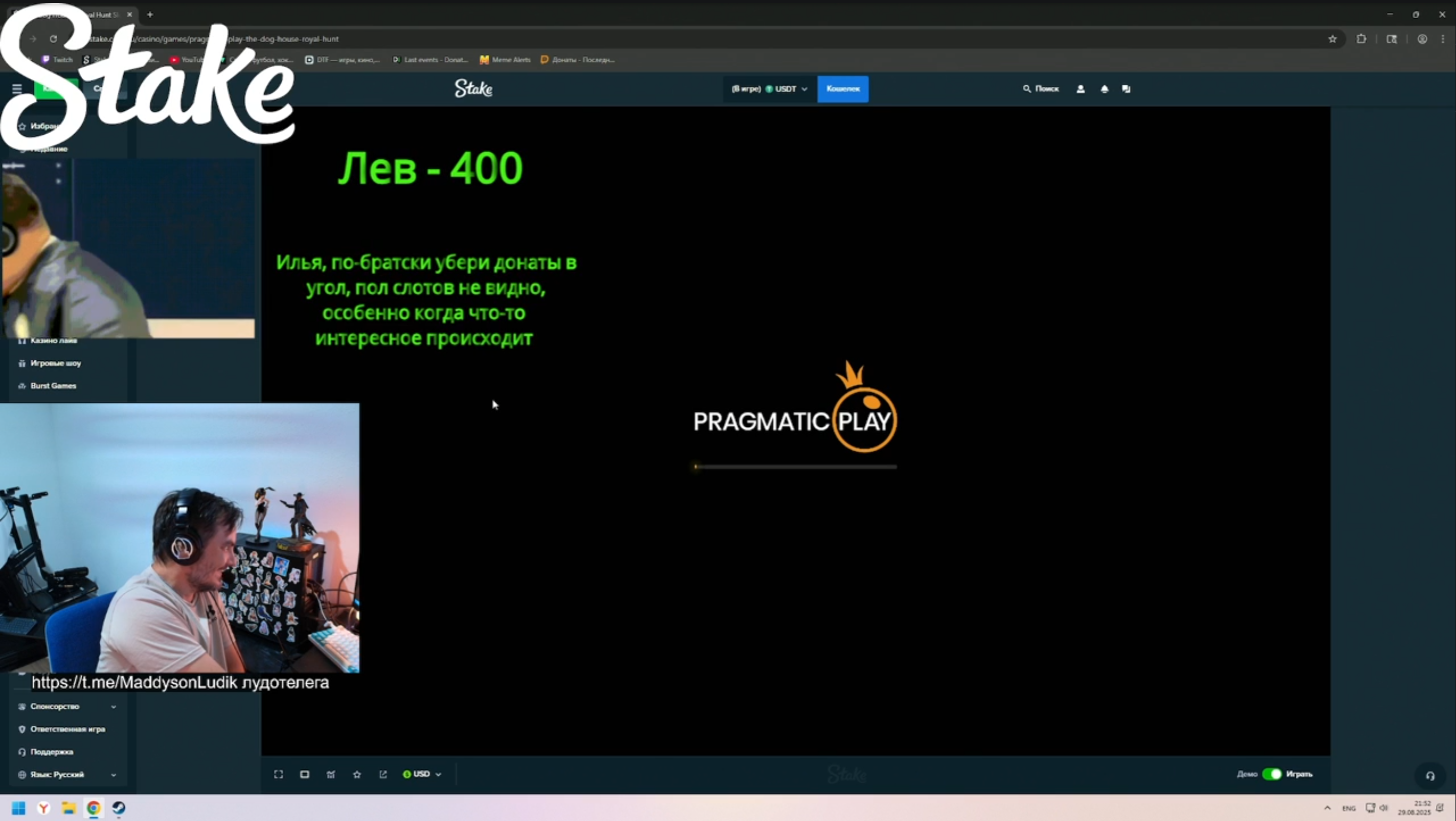Open the chat icon in header
The width and height of the screenshot is (1456, 821).
coord(1126,89)
